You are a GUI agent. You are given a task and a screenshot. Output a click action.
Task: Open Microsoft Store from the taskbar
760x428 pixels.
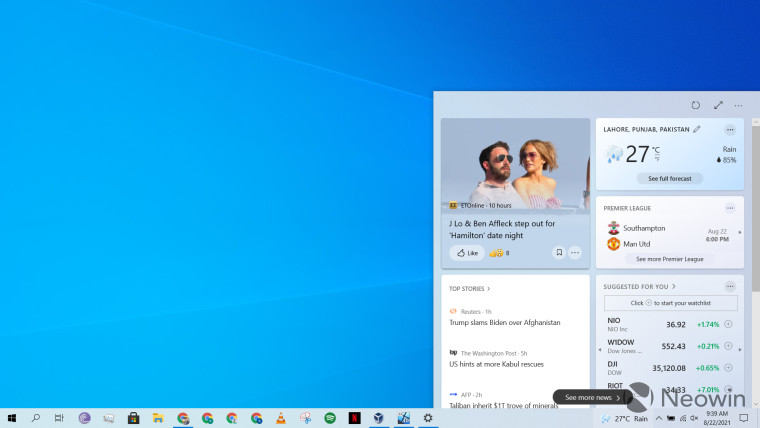pyautogui.click(x=133, y=418)
